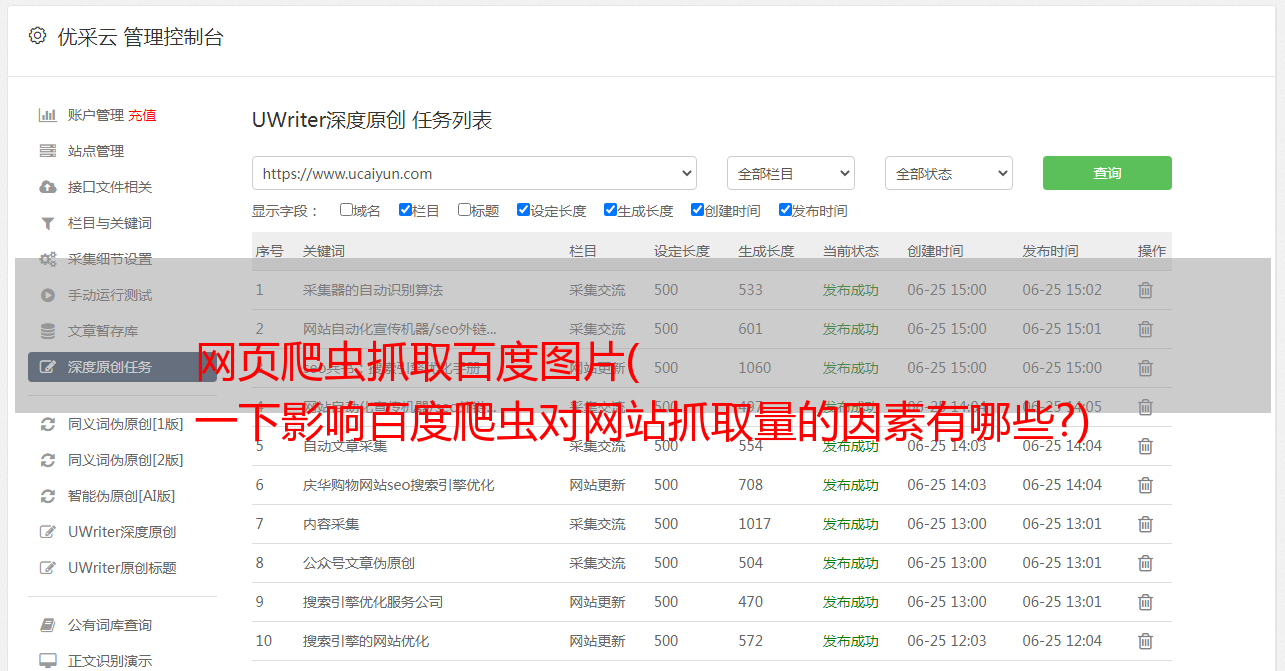Open 栏目与关键词 in the sidebar
1285x671 pixels.
110,223
